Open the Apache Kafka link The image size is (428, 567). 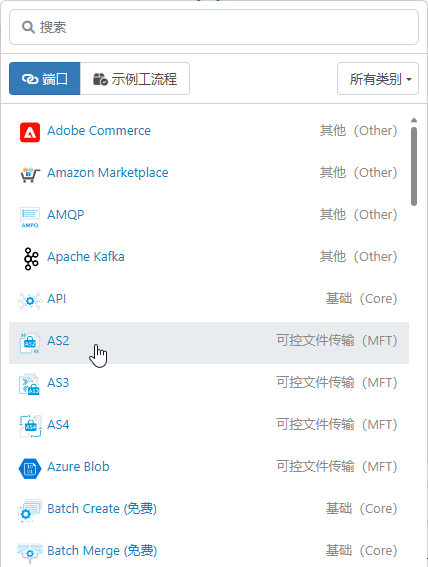tap(86, 256)
